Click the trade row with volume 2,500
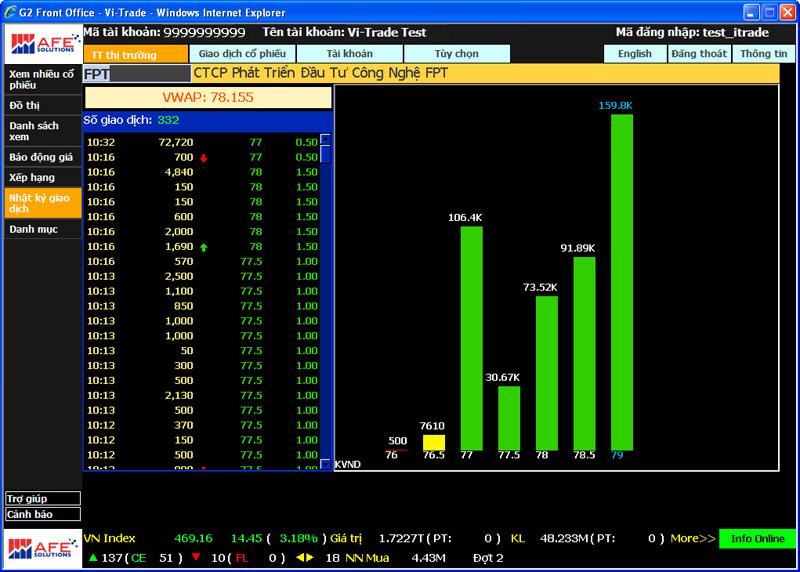Image resolution: width=800 pixels, height=572 pixels. point(202,276)
